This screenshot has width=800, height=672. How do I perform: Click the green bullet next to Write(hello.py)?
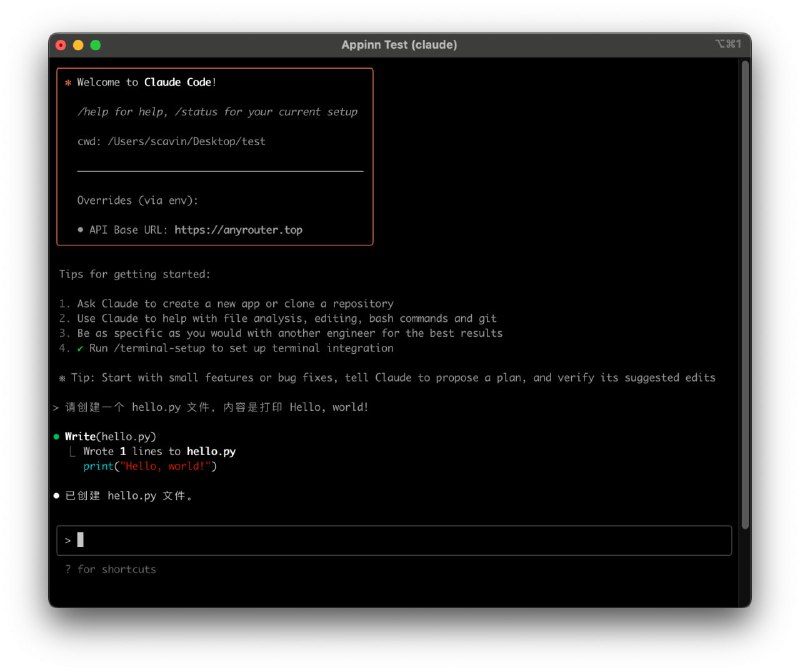(57, 437)
